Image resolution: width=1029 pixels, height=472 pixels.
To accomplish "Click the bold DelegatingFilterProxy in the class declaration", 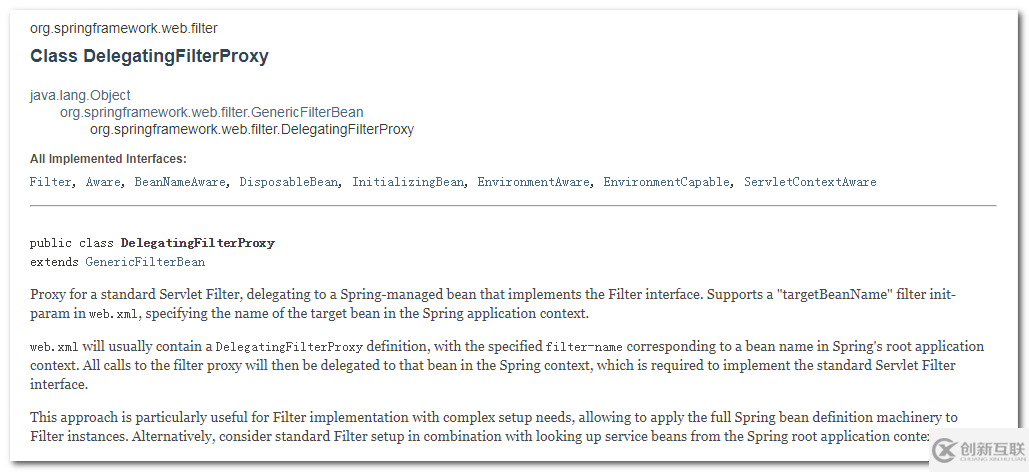I will point(197,243).
